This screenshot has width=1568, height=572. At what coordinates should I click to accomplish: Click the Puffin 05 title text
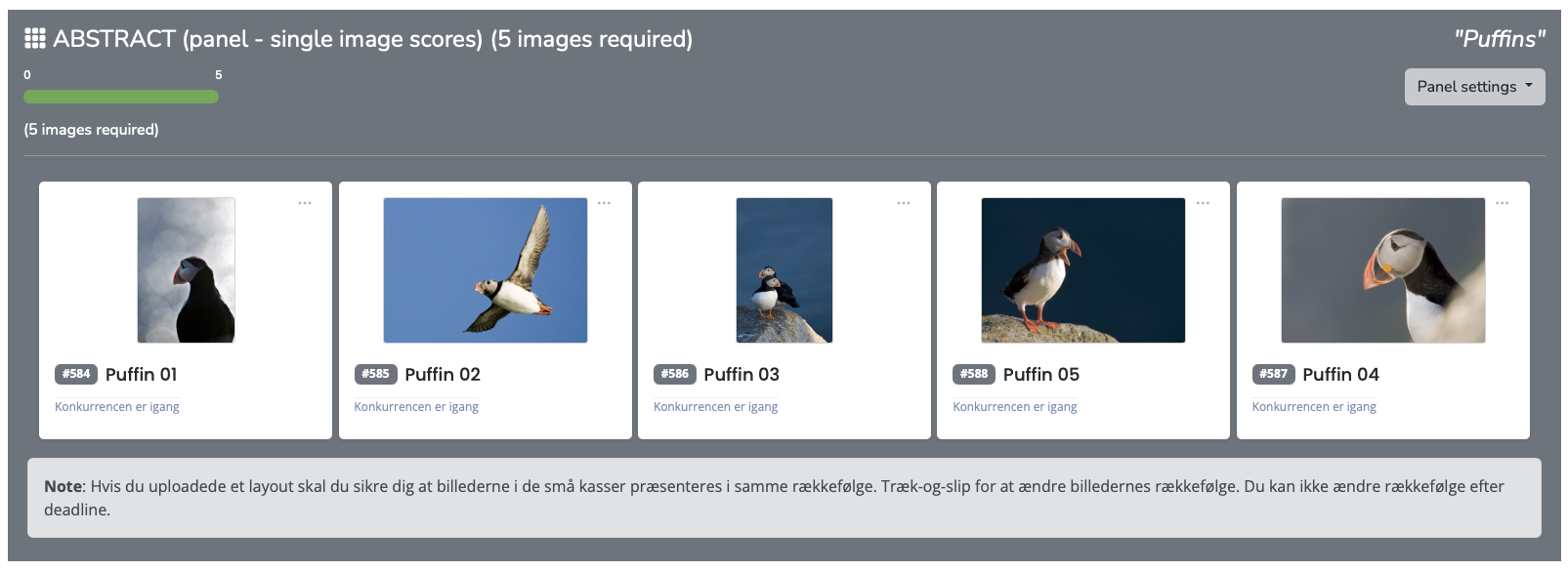pyautogui.click(x=1041, y=375)
